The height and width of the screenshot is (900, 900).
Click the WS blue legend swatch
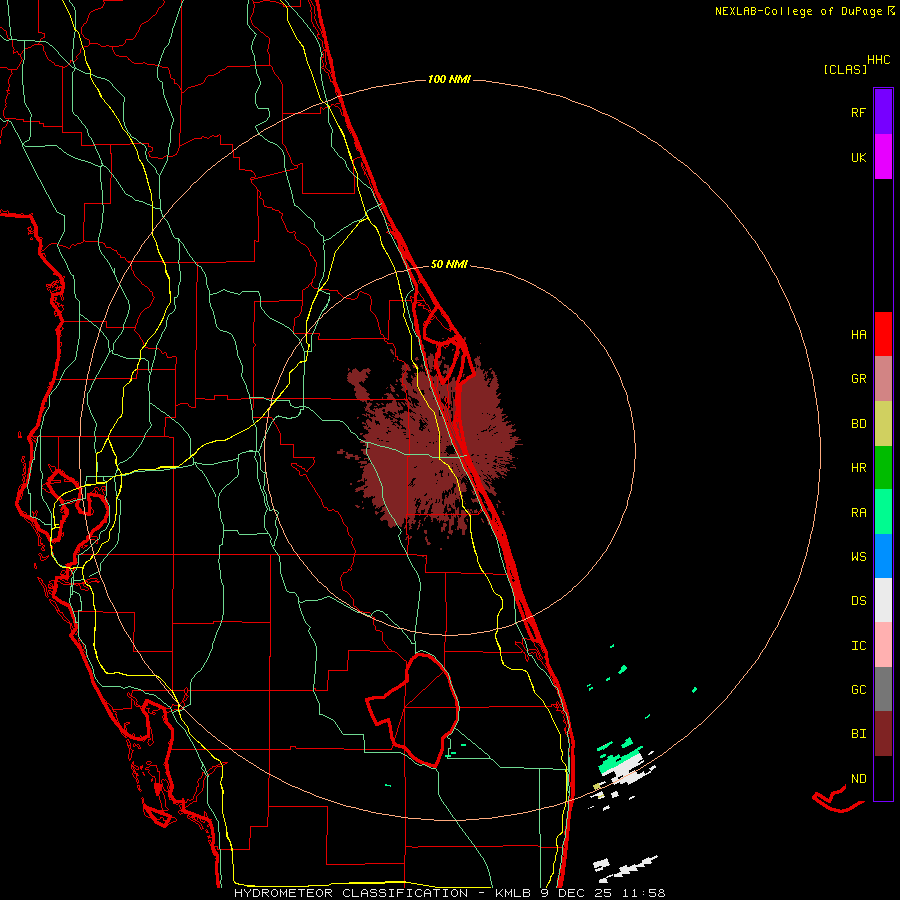883,556
